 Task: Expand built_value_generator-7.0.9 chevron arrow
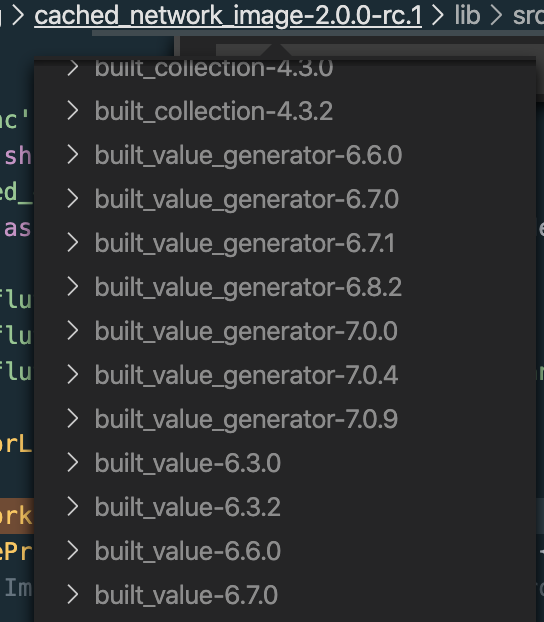(x=73, y=419)
